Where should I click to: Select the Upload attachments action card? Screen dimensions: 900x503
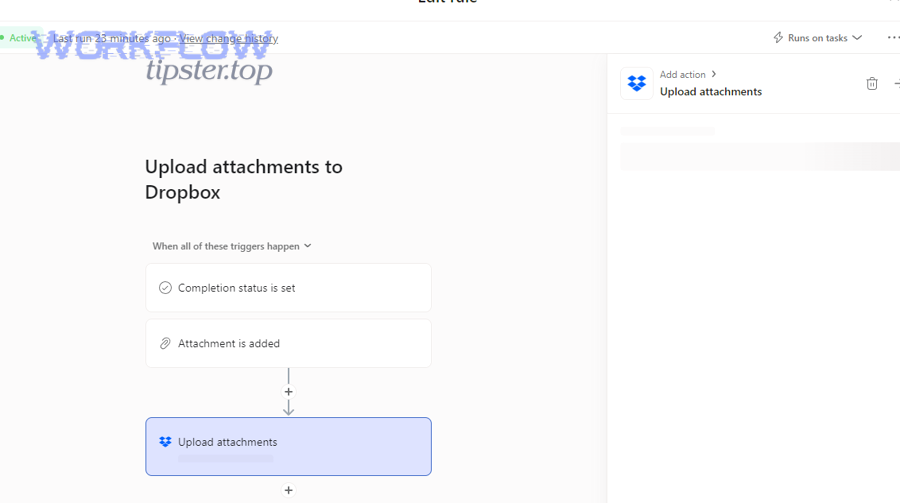288,446
